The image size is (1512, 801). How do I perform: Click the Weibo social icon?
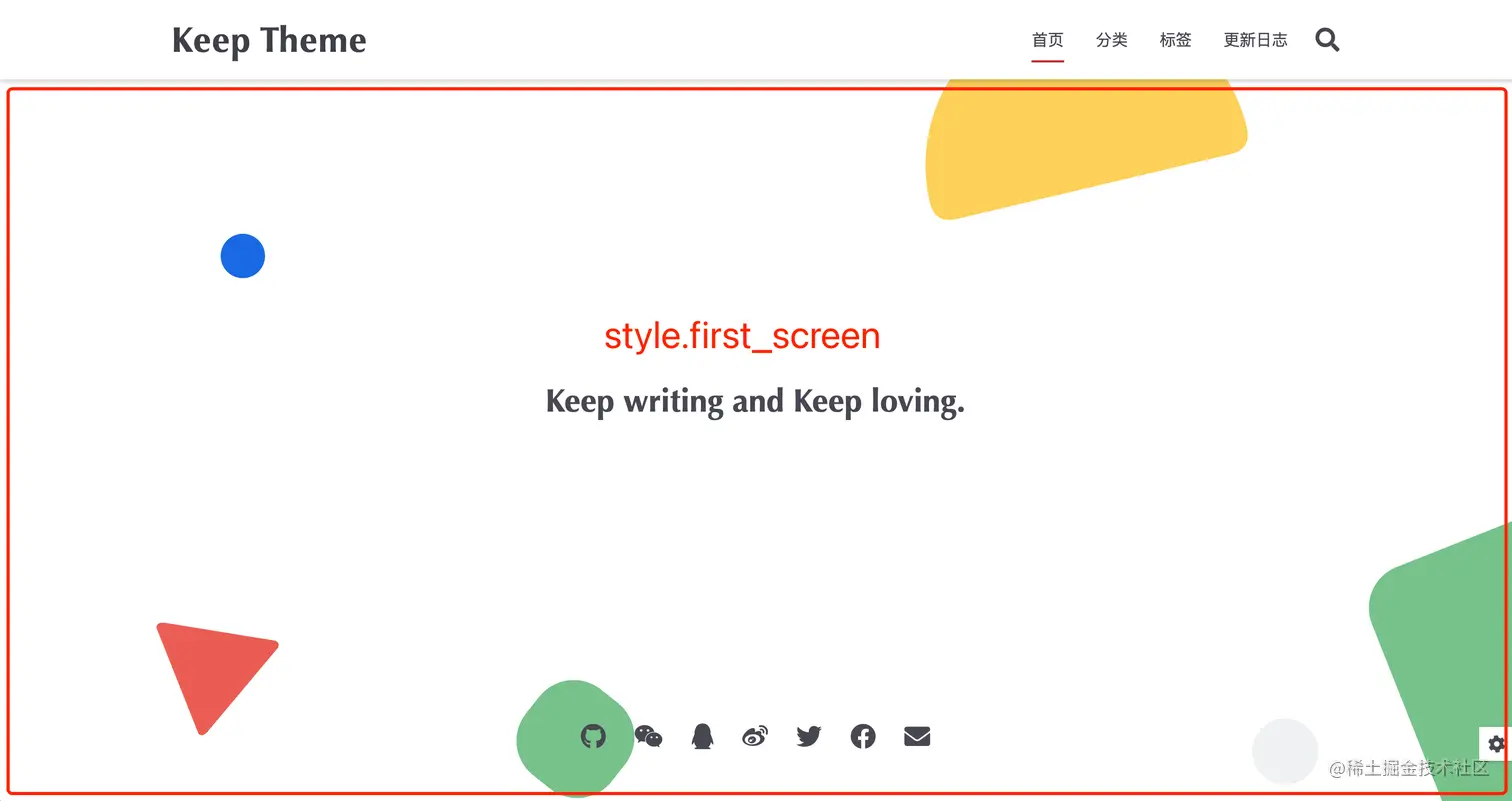(756, 737)
